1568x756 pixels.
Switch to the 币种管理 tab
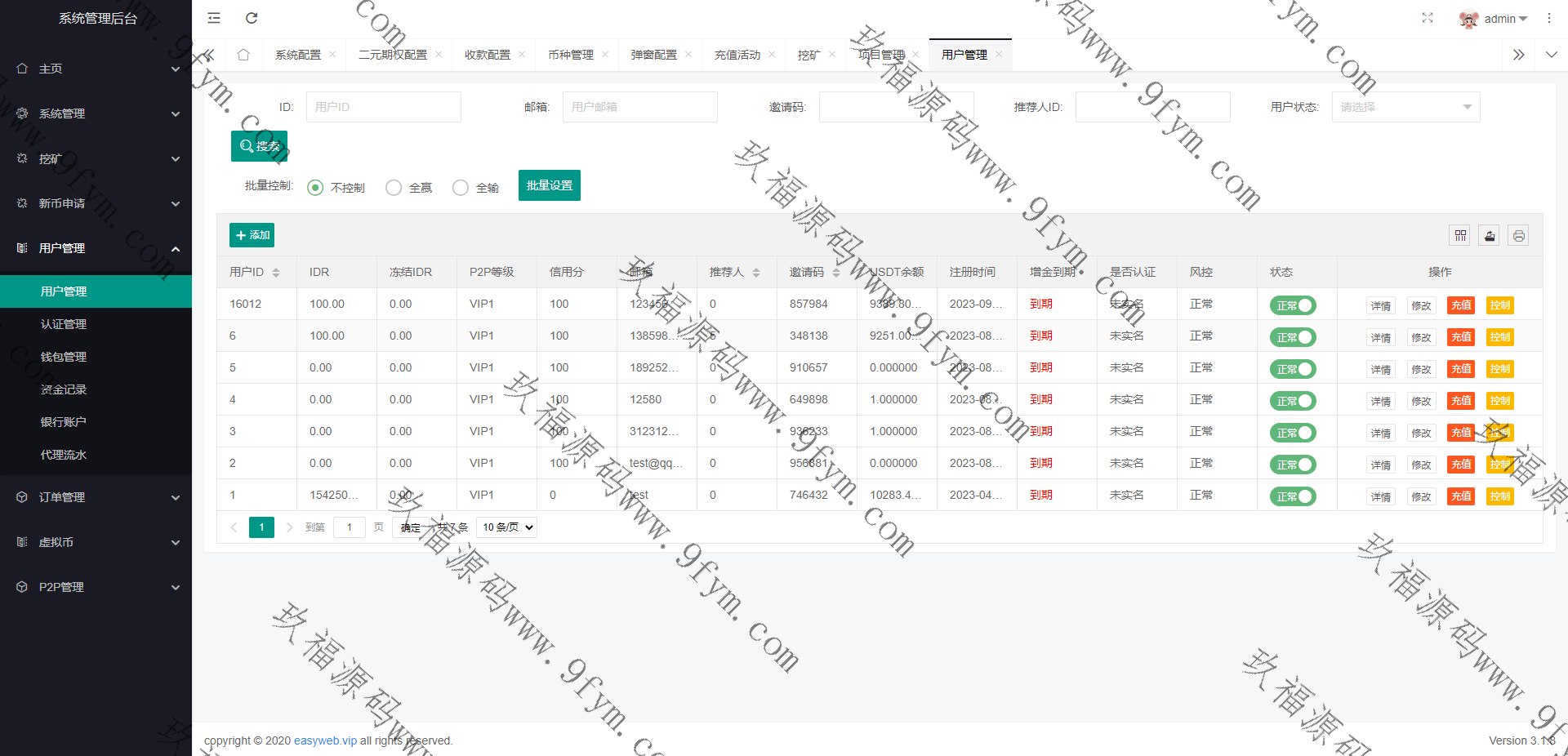tap(571, 55)
